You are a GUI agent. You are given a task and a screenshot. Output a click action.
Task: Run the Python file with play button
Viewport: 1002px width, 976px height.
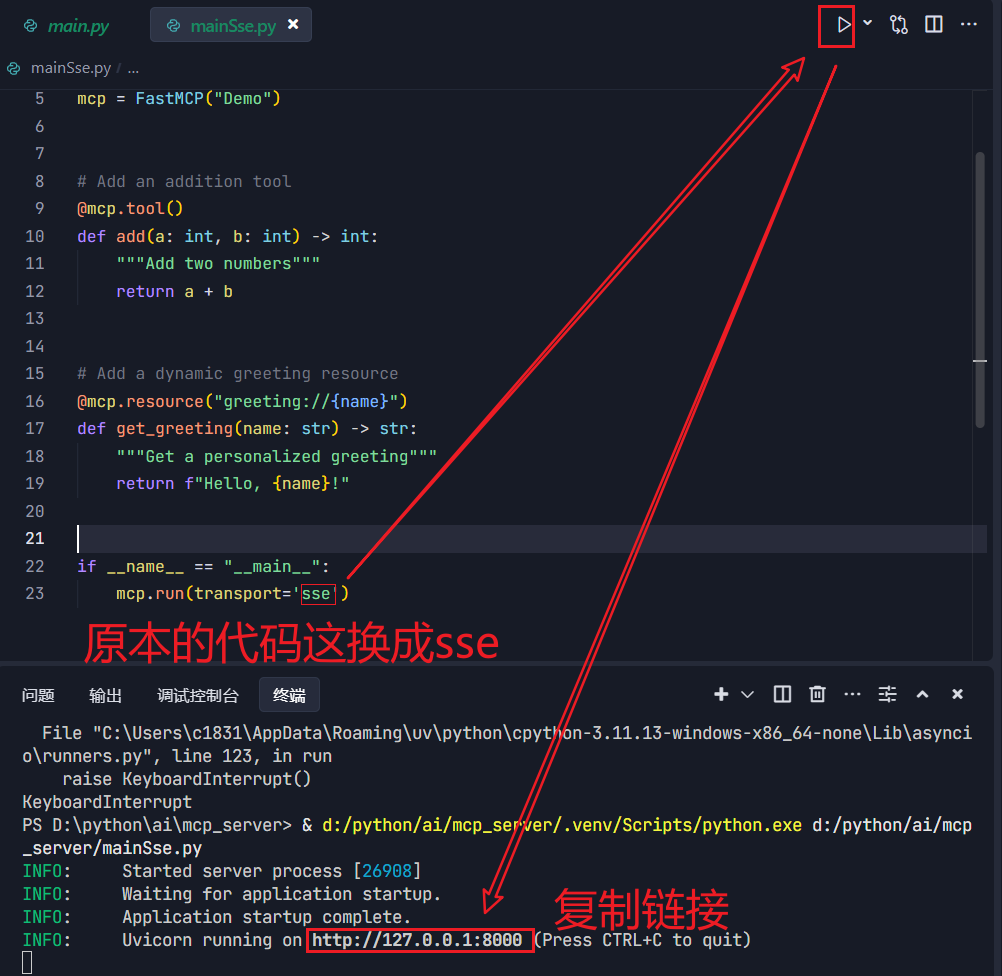point(844,25)
